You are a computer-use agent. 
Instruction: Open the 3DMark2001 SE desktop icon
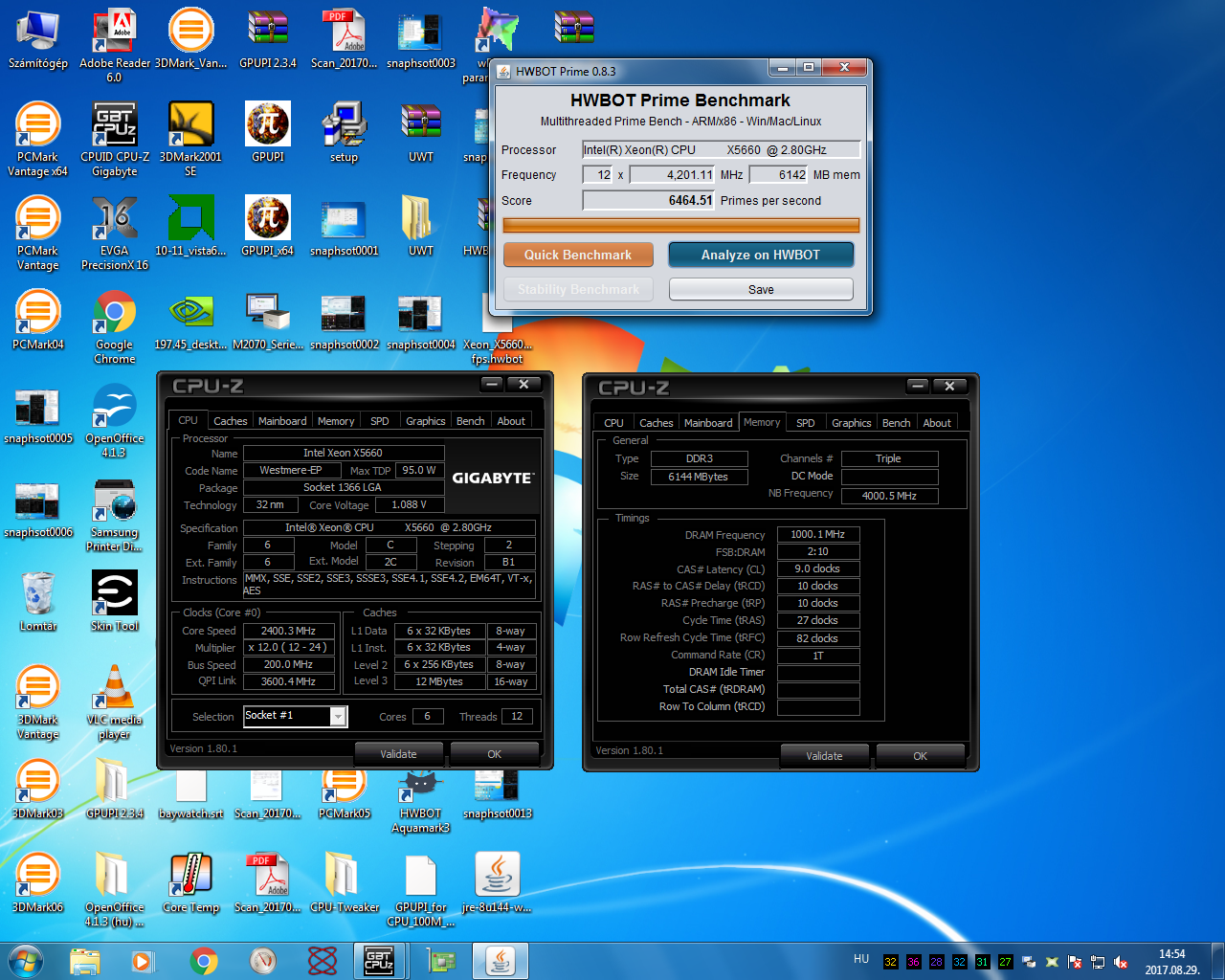[x=190, y=139]
